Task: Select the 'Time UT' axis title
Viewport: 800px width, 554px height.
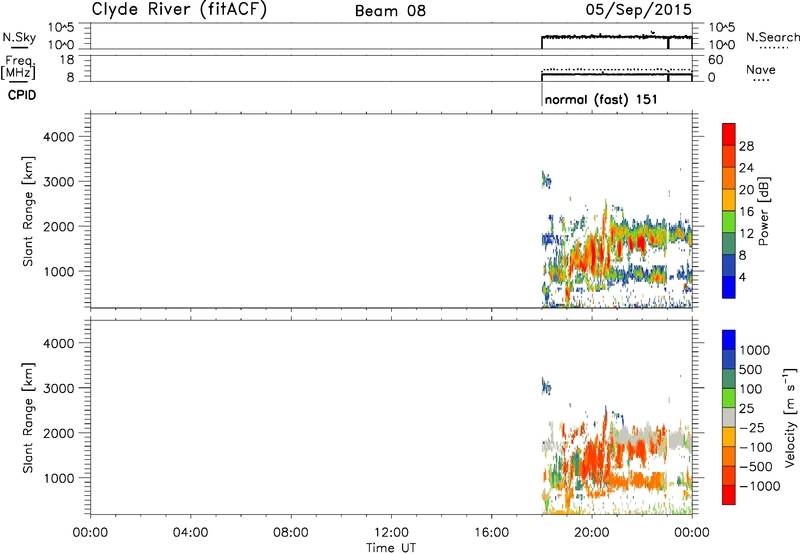Action: click(391, 548)
